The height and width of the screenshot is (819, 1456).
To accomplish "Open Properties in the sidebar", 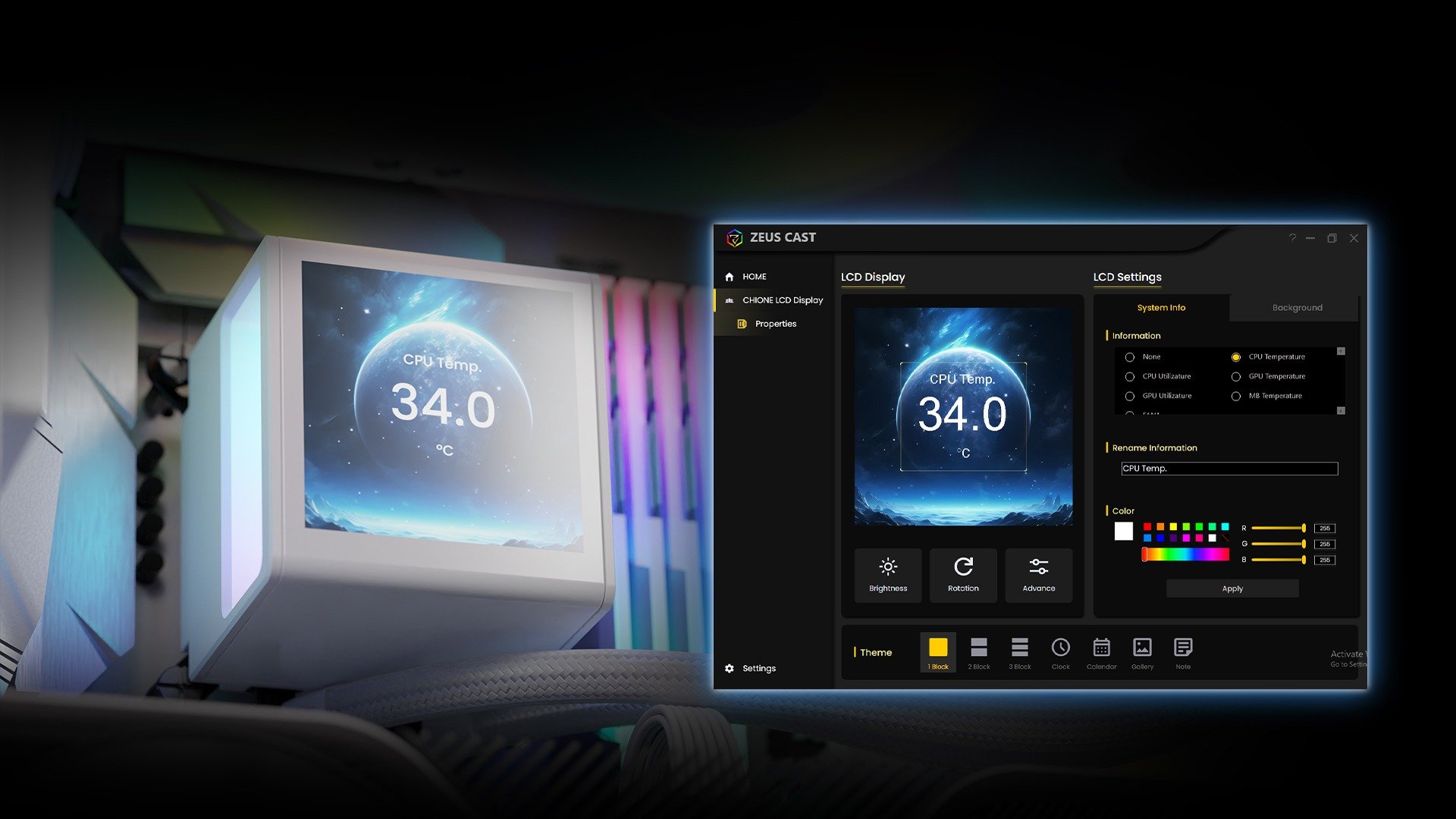I will click(775, 324).
